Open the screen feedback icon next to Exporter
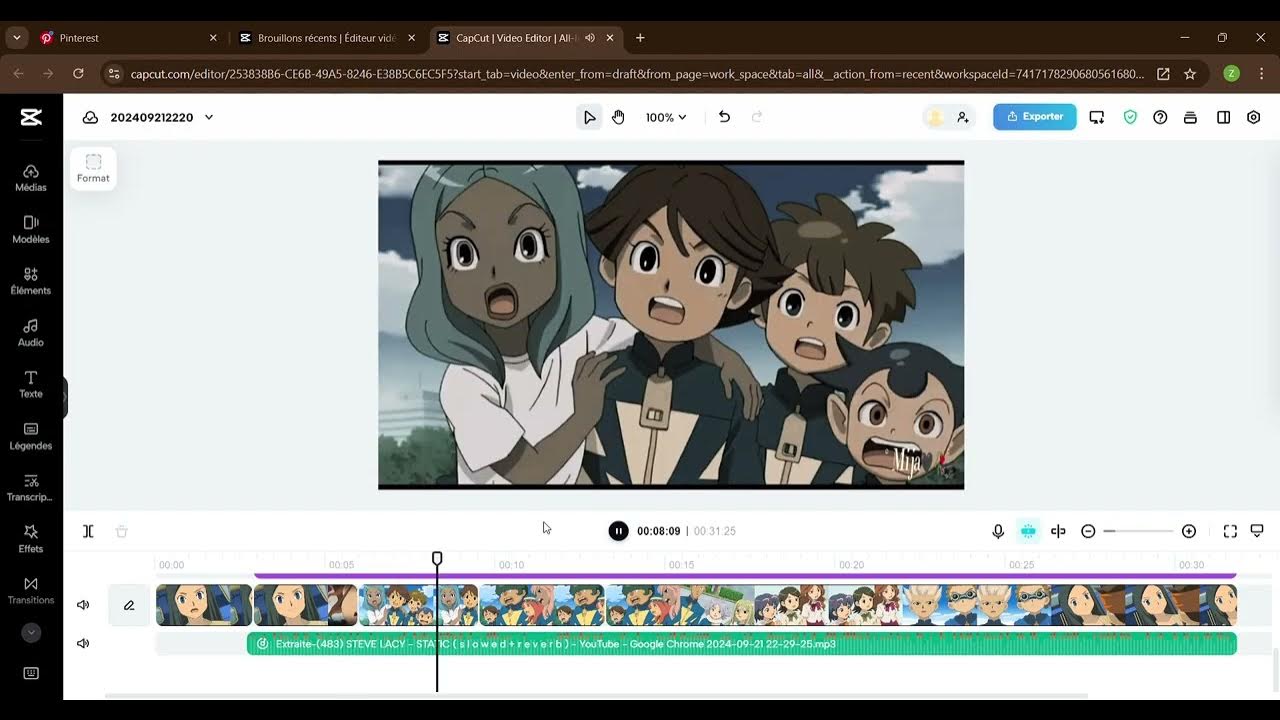Viewport: 1280px width, 720px height. (1097, 117)
